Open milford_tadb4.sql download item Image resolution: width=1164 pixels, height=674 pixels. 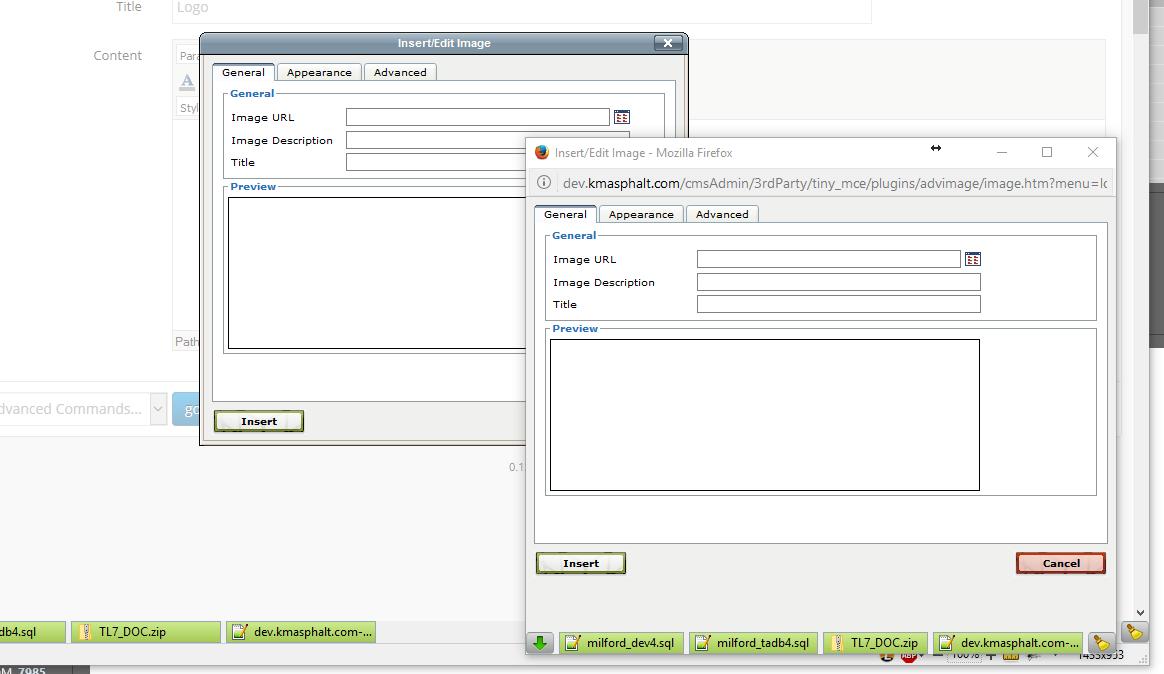754,643
